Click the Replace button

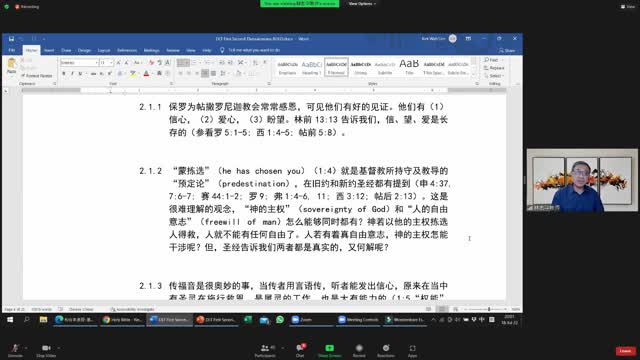(494, 68)
